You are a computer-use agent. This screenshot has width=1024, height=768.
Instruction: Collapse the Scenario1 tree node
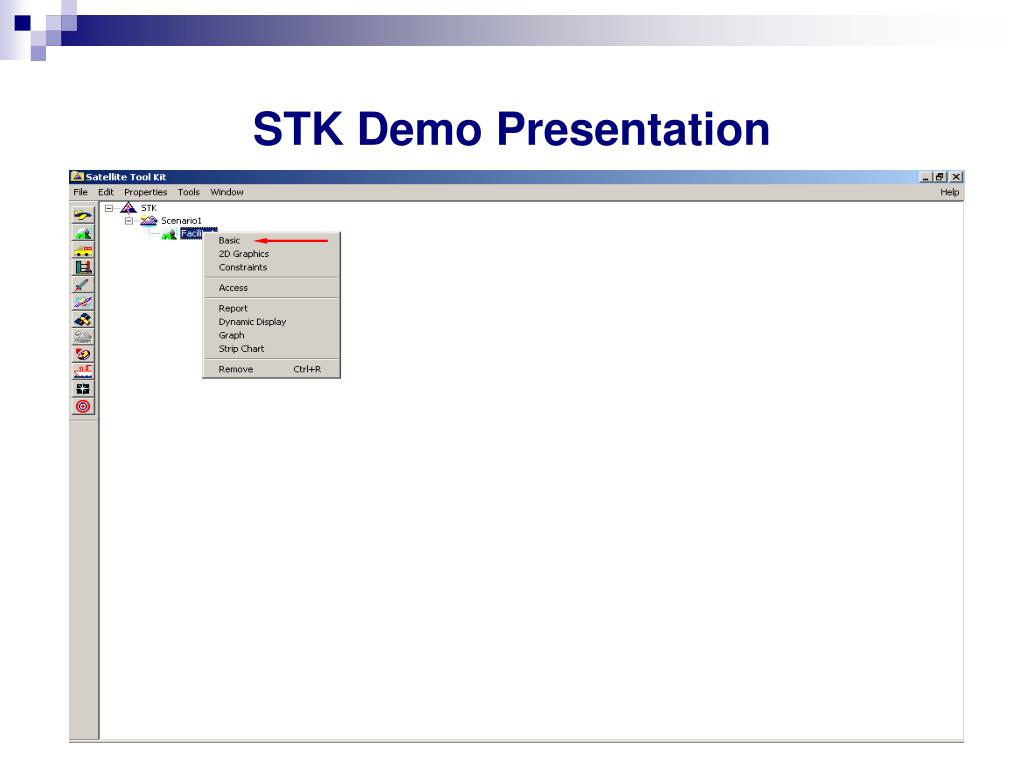click(x=129, y=221)
